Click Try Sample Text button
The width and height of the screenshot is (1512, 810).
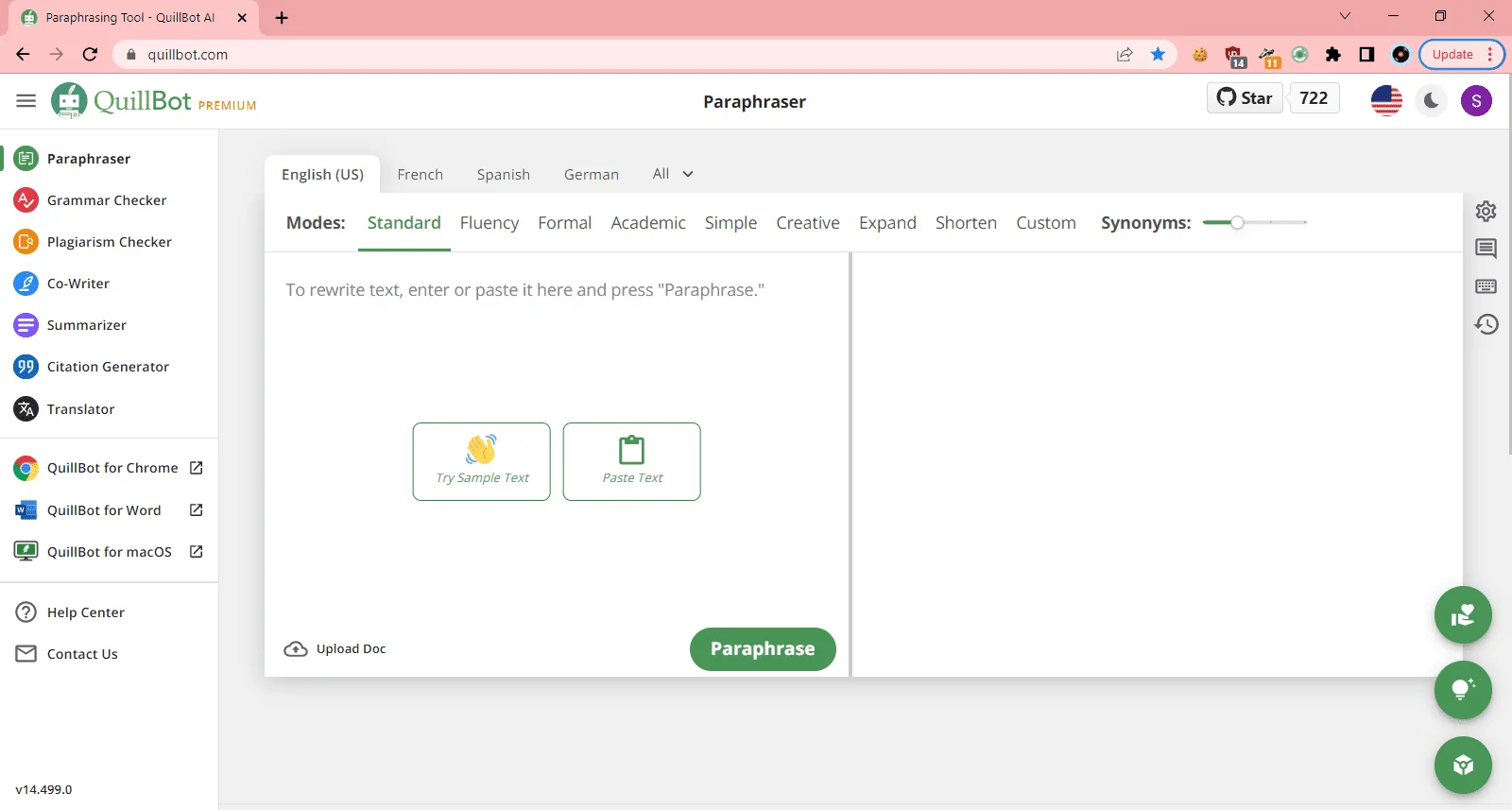tap(482, 461)
